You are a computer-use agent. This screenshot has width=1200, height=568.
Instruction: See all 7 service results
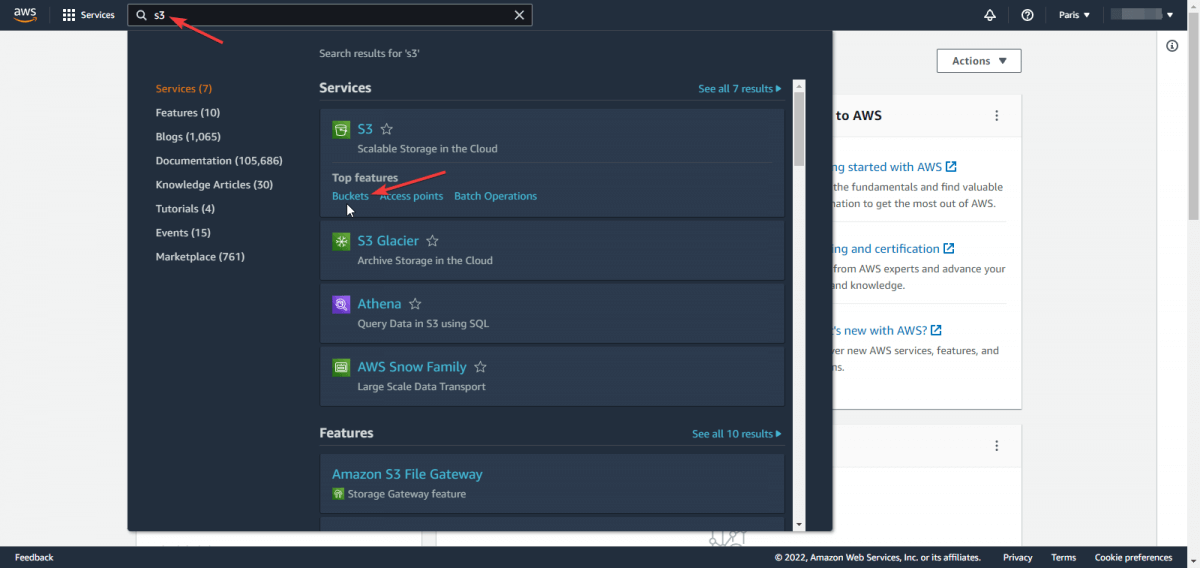coord(740,89)
